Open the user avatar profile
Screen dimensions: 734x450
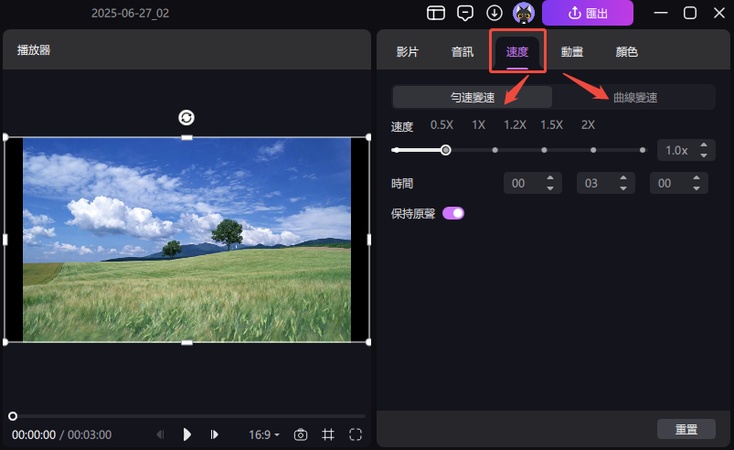[x=524, y=13]
